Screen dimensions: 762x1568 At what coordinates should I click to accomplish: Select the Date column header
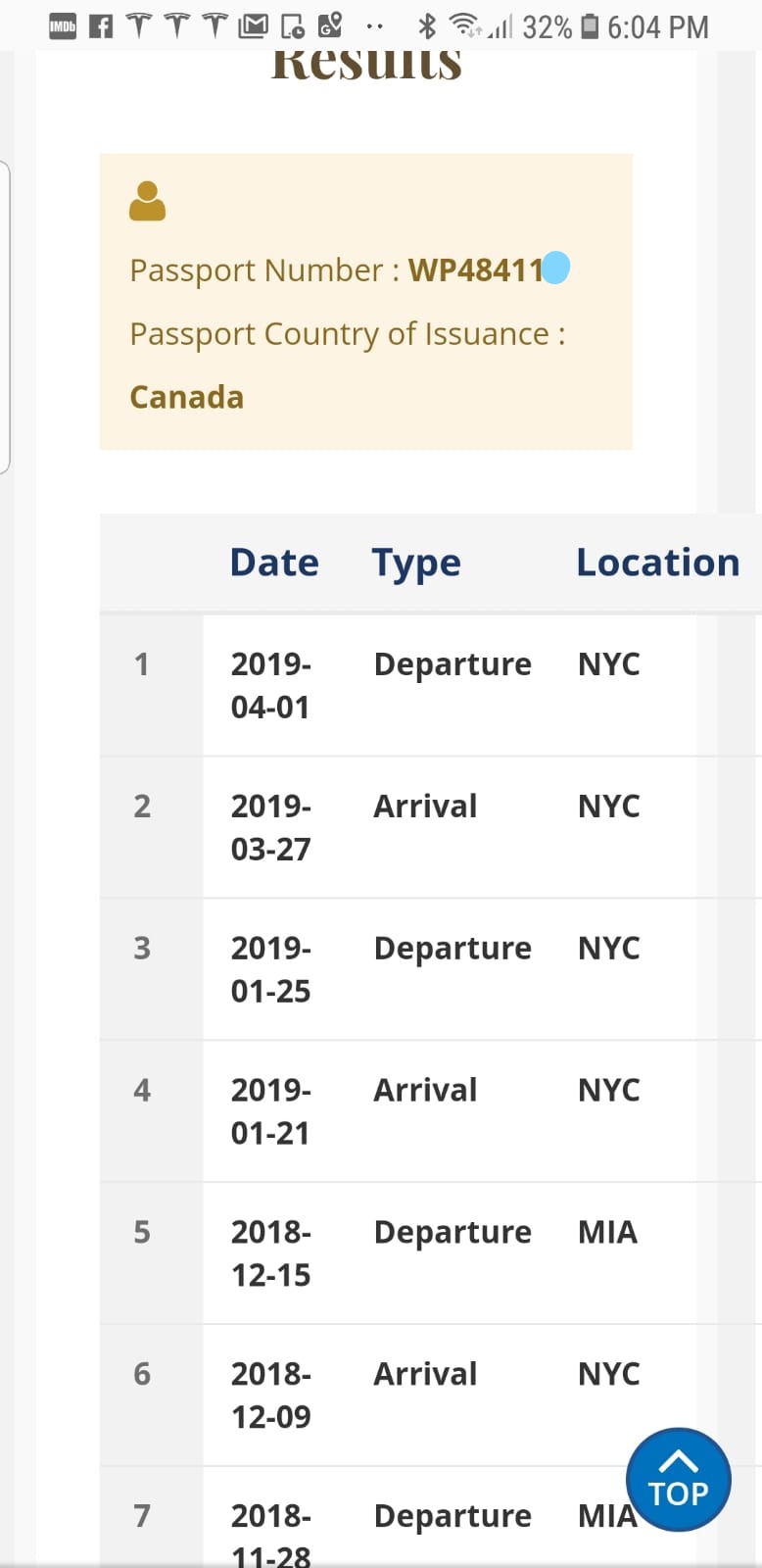pyautogui.click(x=274, y=563)
